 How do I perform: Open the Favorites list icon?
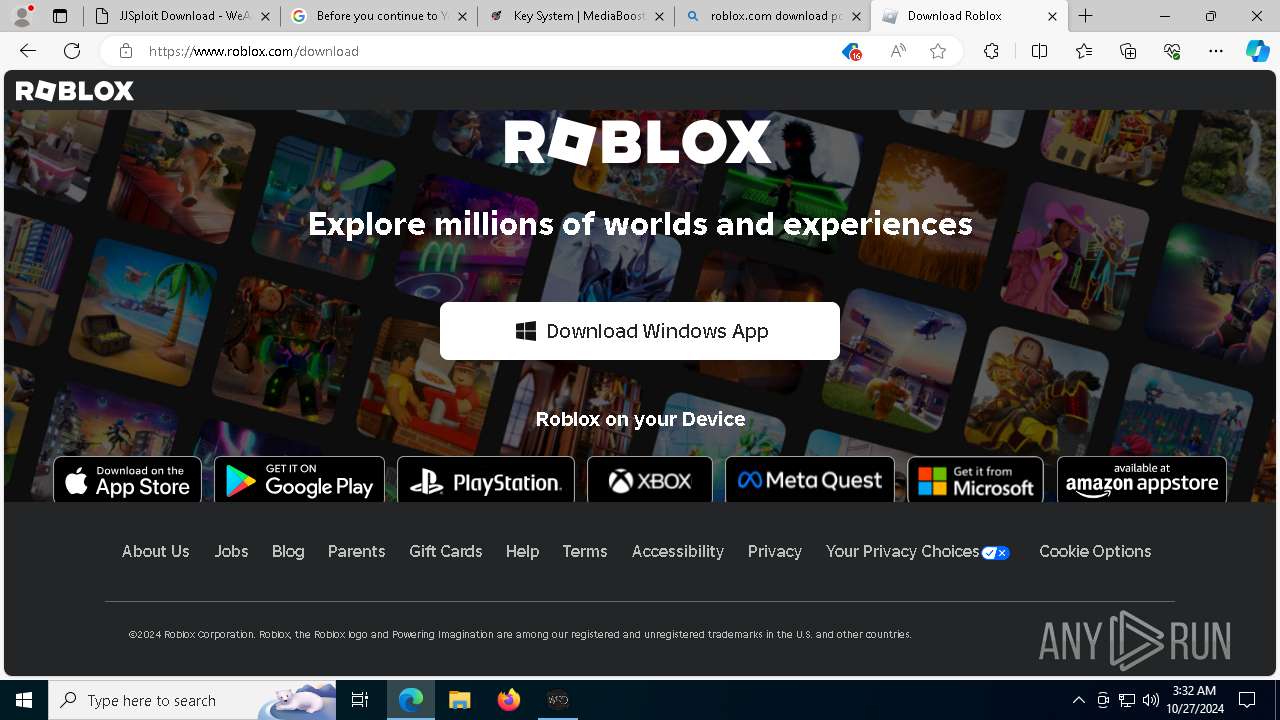point(1084,51)
